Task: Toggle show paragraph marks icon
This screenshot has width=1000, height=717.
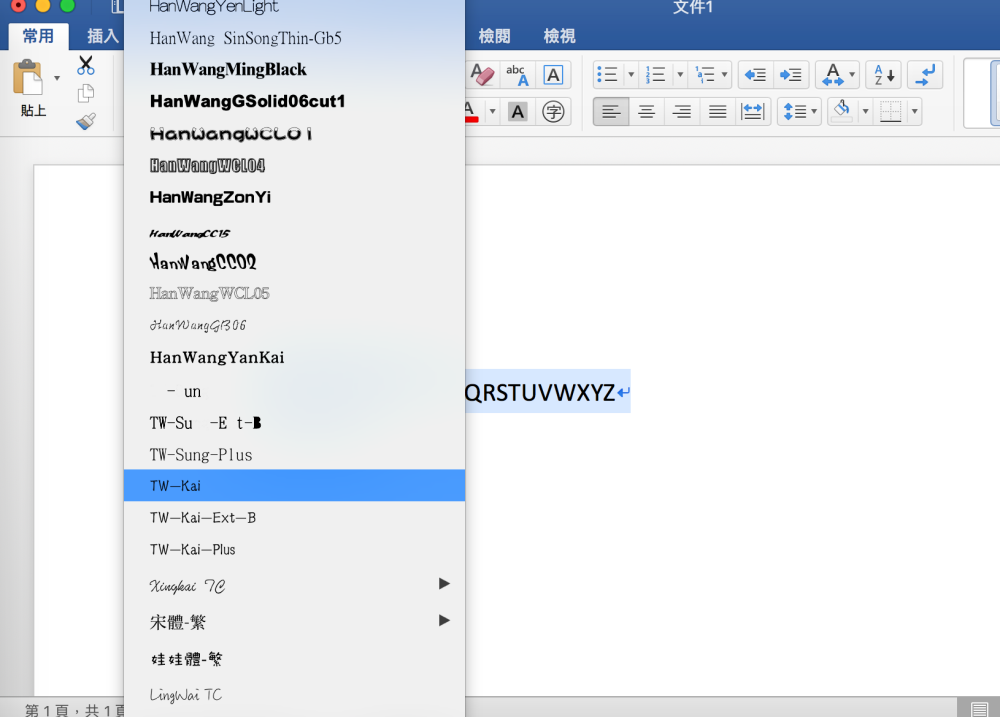Action: [x=925, y=75]
